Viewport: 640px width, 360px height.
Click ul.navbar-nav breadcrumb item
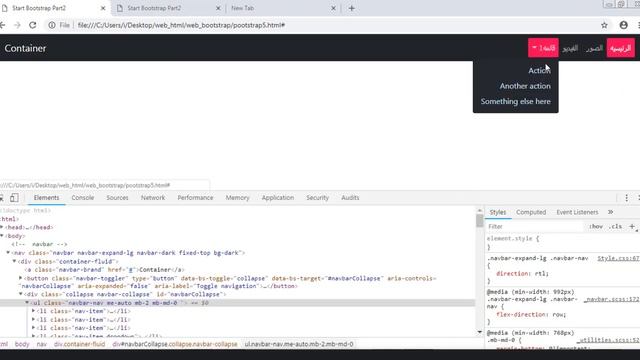pyautogui.click(x=299, y=344)
